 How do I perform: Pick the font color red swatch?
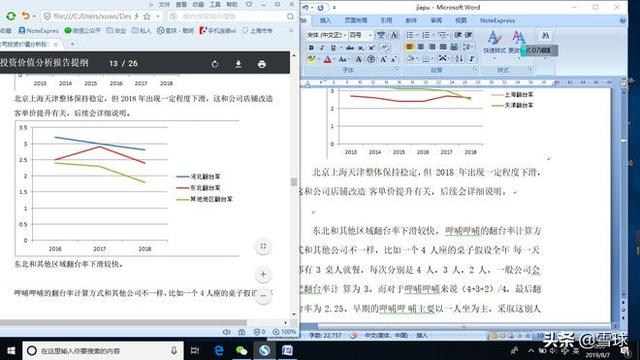tap(327, 60)
